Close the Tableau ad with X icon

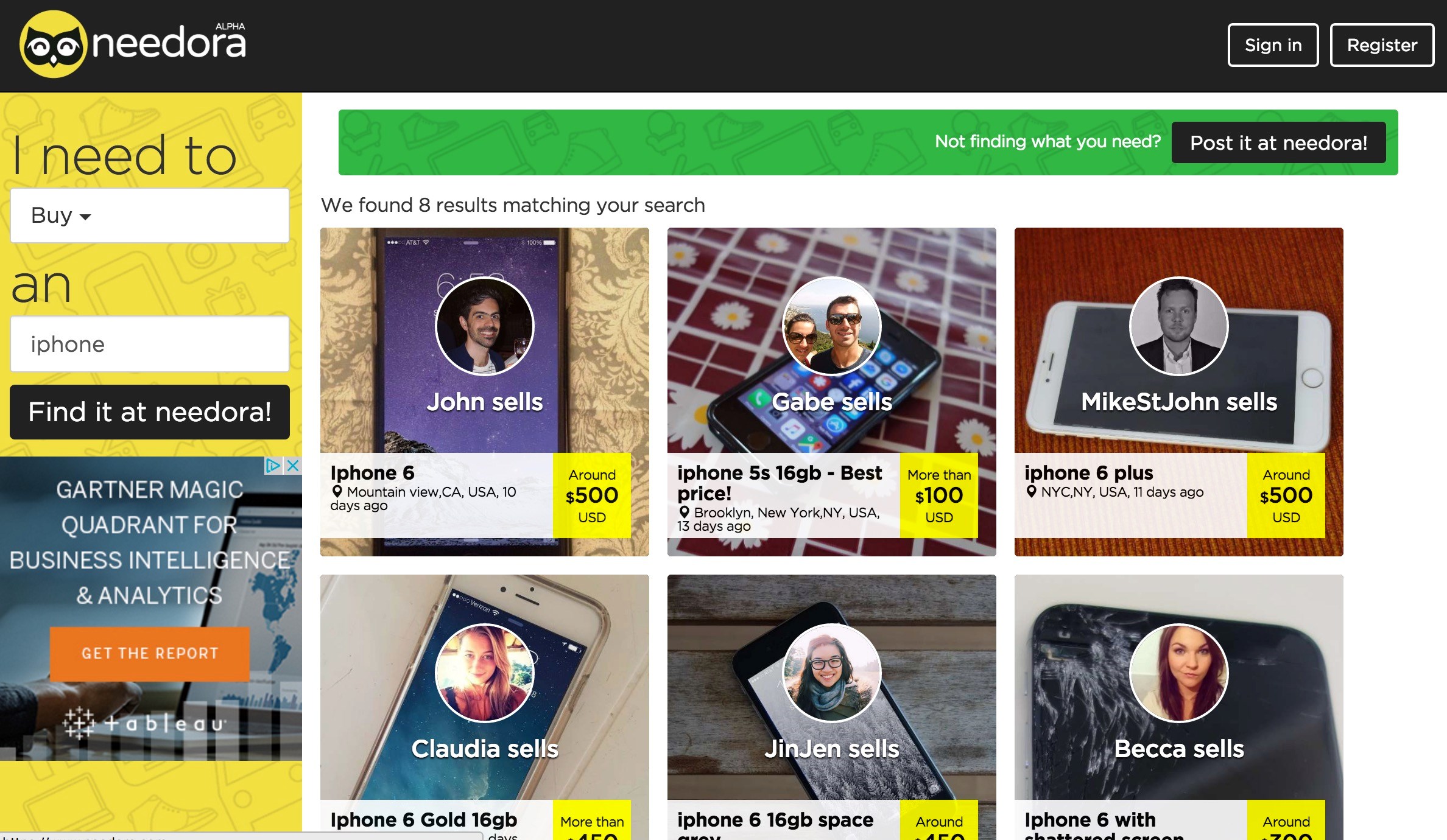point(293,466)
